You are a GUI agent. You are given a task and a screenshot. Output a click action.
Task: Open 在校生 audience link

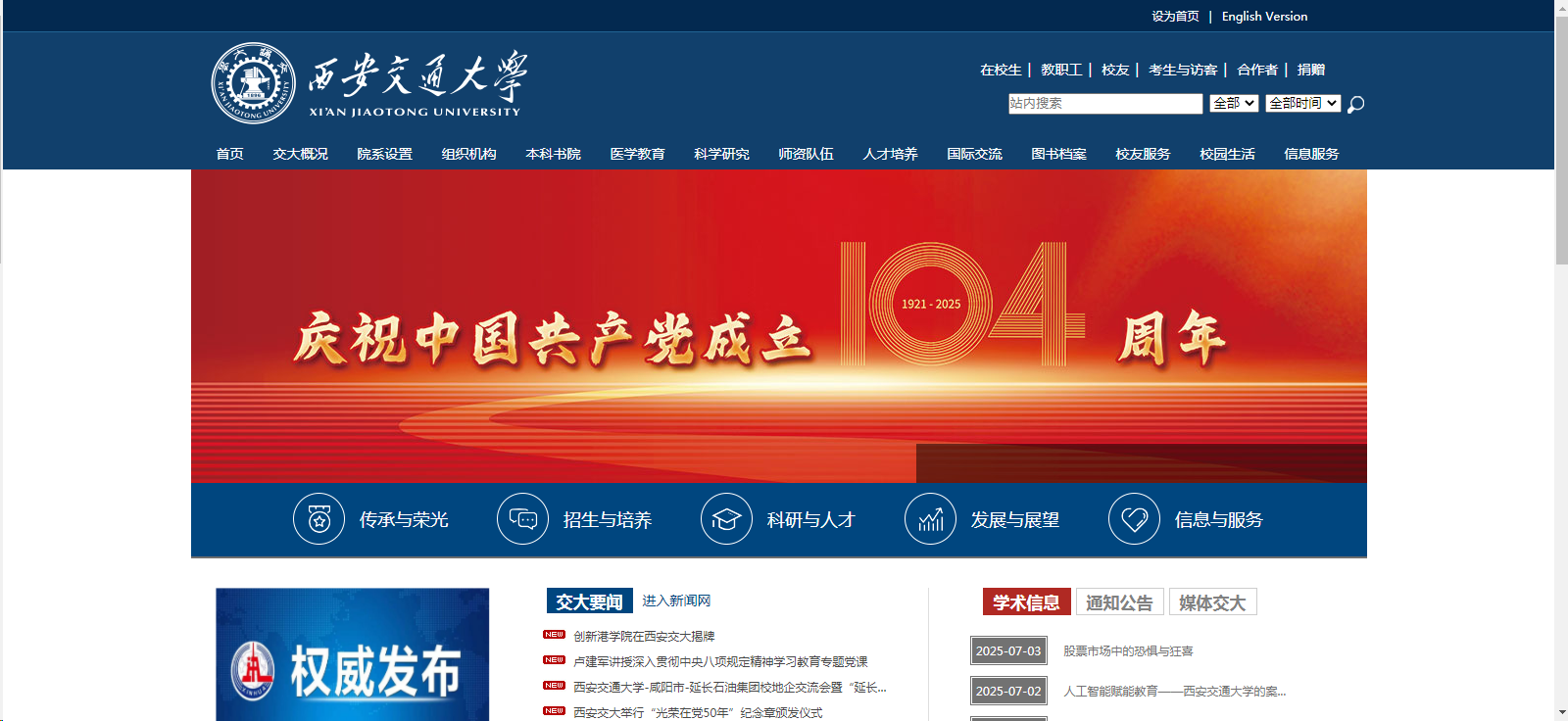(1001, 70)
